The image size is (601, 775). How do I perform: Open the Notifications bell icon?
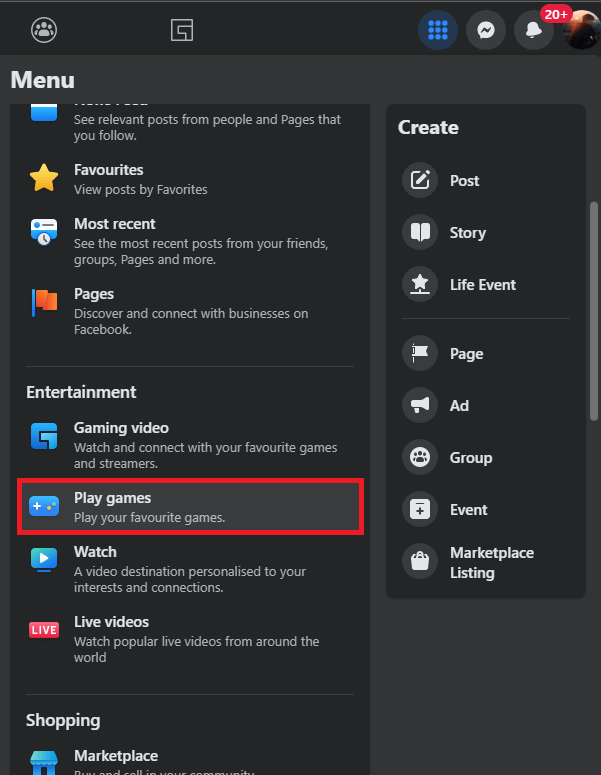[x=534, y=30]
